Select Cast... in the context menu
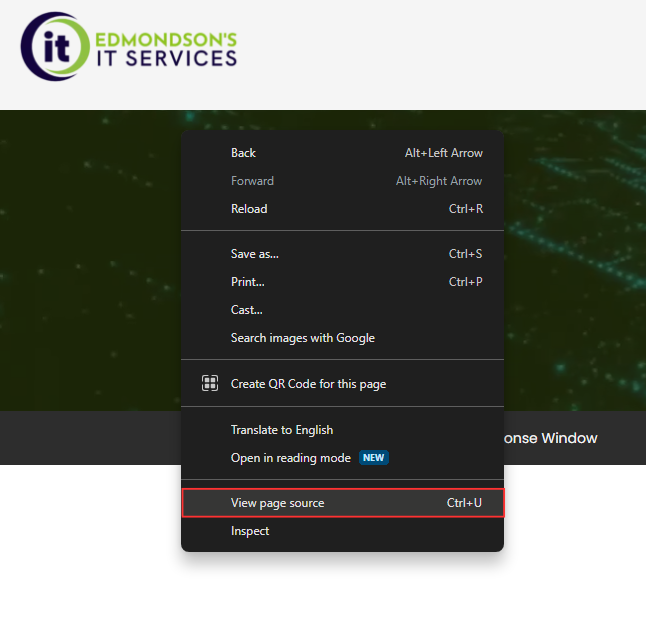This screenshot has height=621, width=646. click(x=246, y=310)
